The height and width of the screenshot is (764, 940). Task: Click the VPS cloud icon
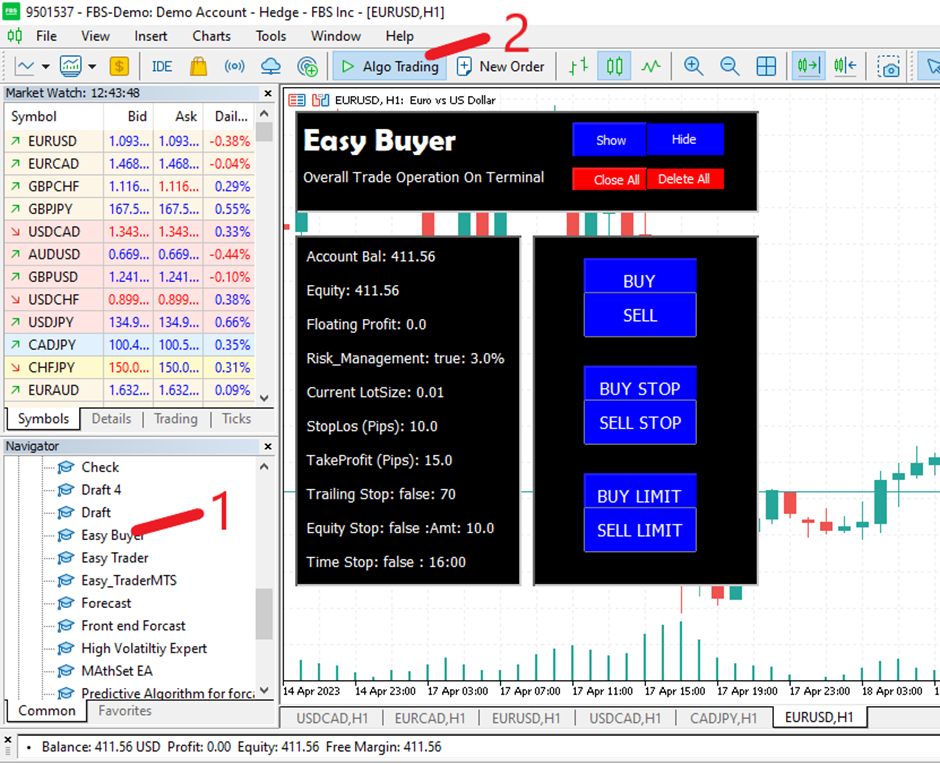pyautogui.click(x=270, y=67)
